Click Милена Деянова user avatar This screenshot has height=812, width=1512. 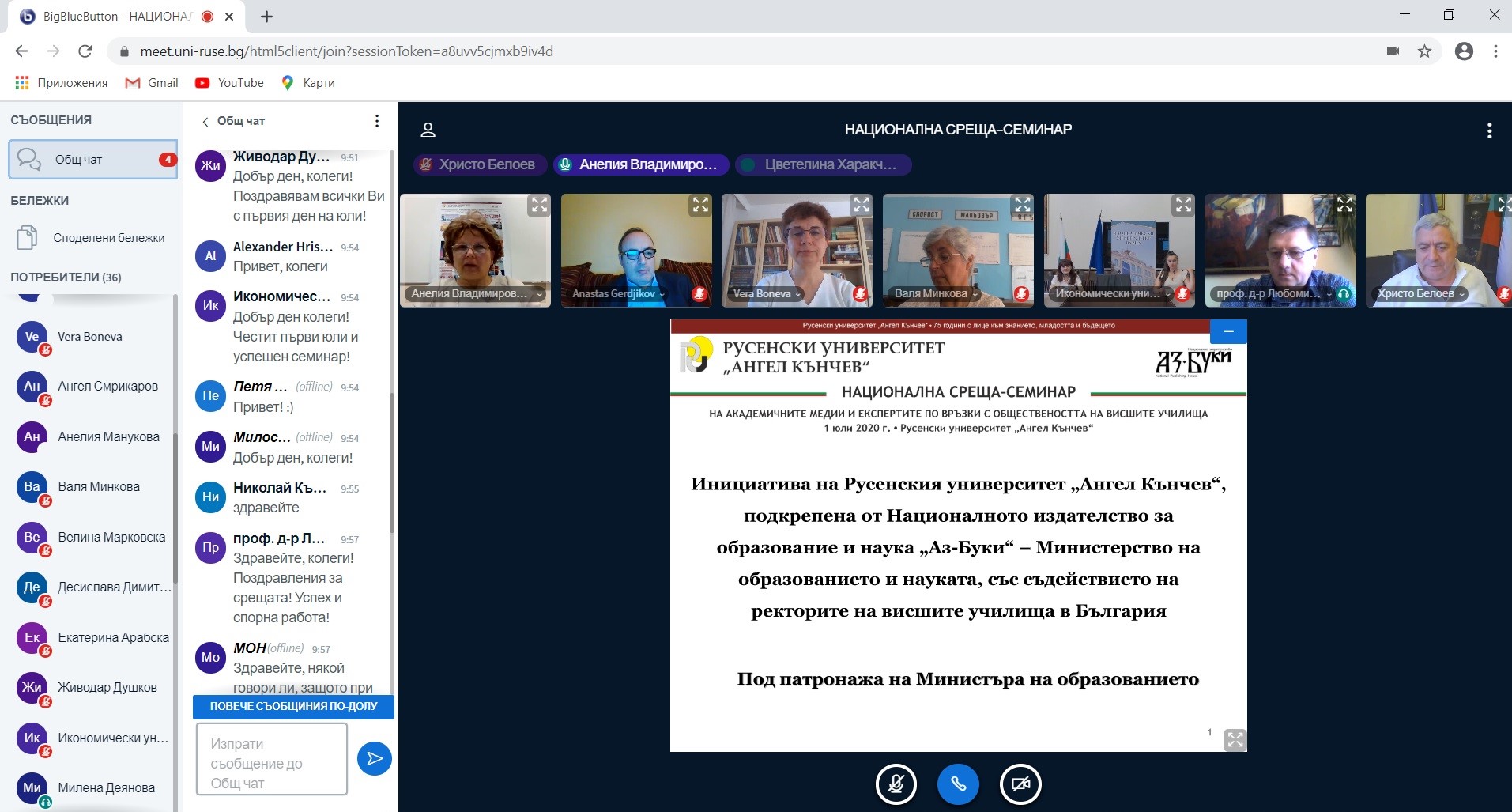pyautogui.click(x=32, y=788)
